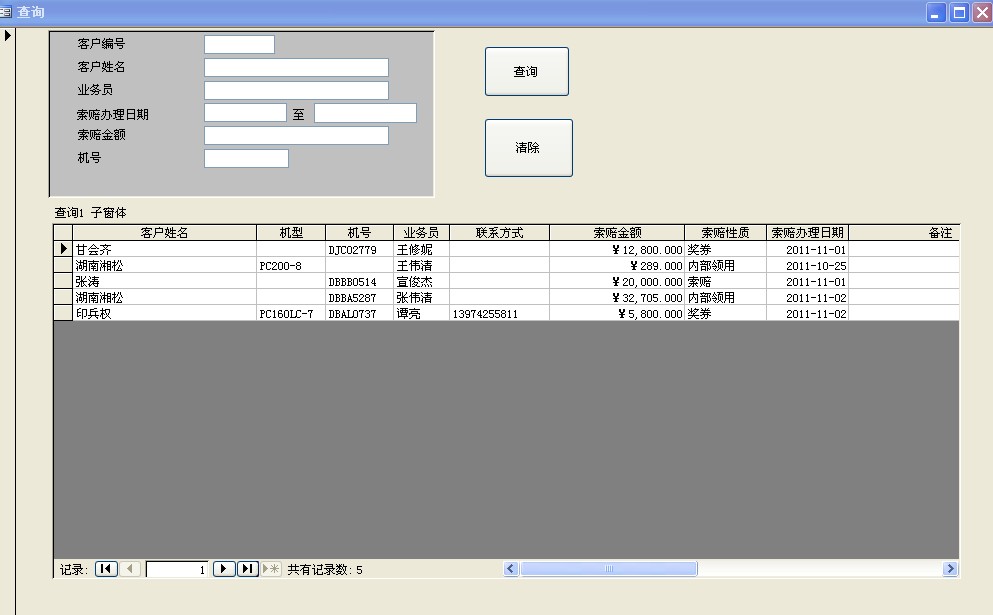Click cell 宣俊杰
993x615 pixels.
point(421,281)
